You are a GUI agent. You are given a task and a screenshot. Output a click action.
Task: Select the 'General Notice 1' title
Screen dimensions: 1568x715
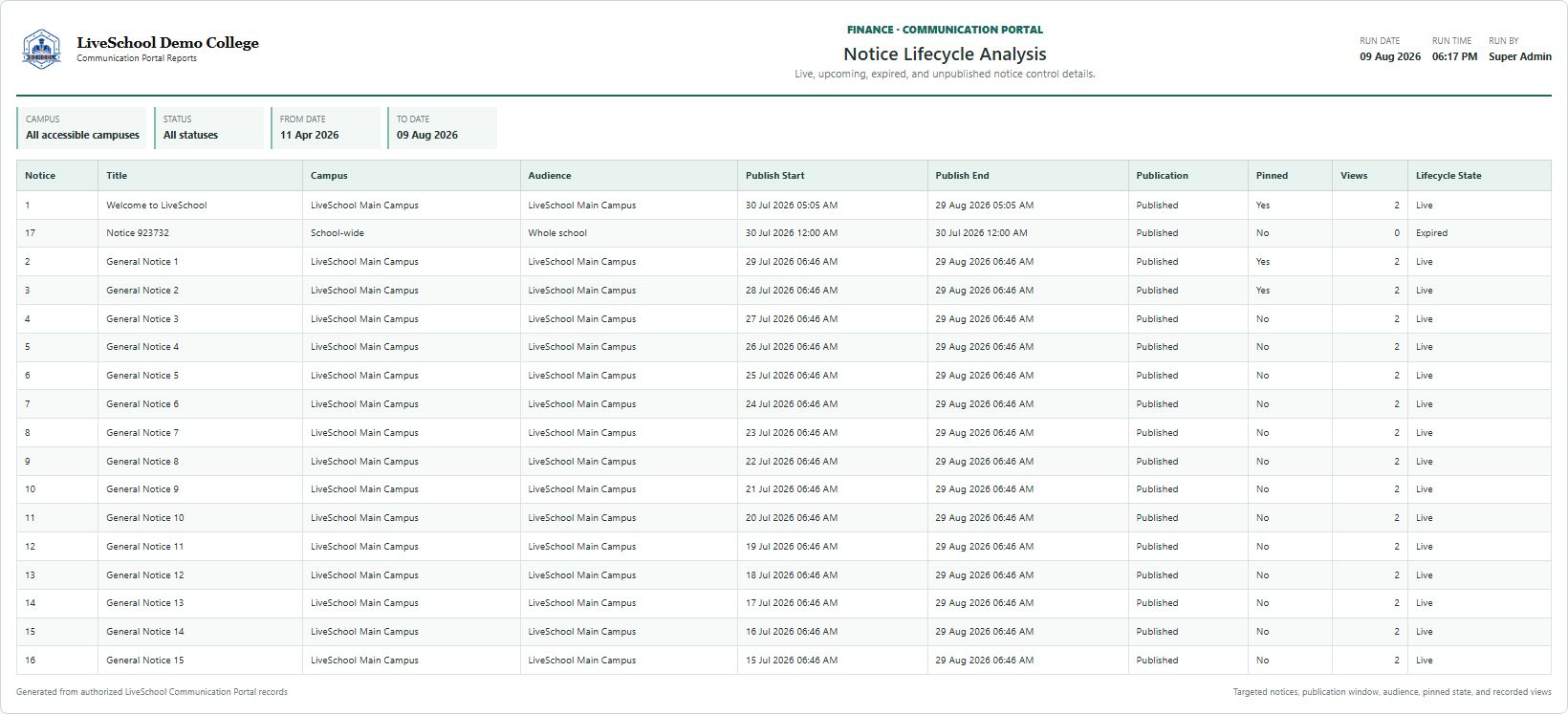[x=142, y=262]
